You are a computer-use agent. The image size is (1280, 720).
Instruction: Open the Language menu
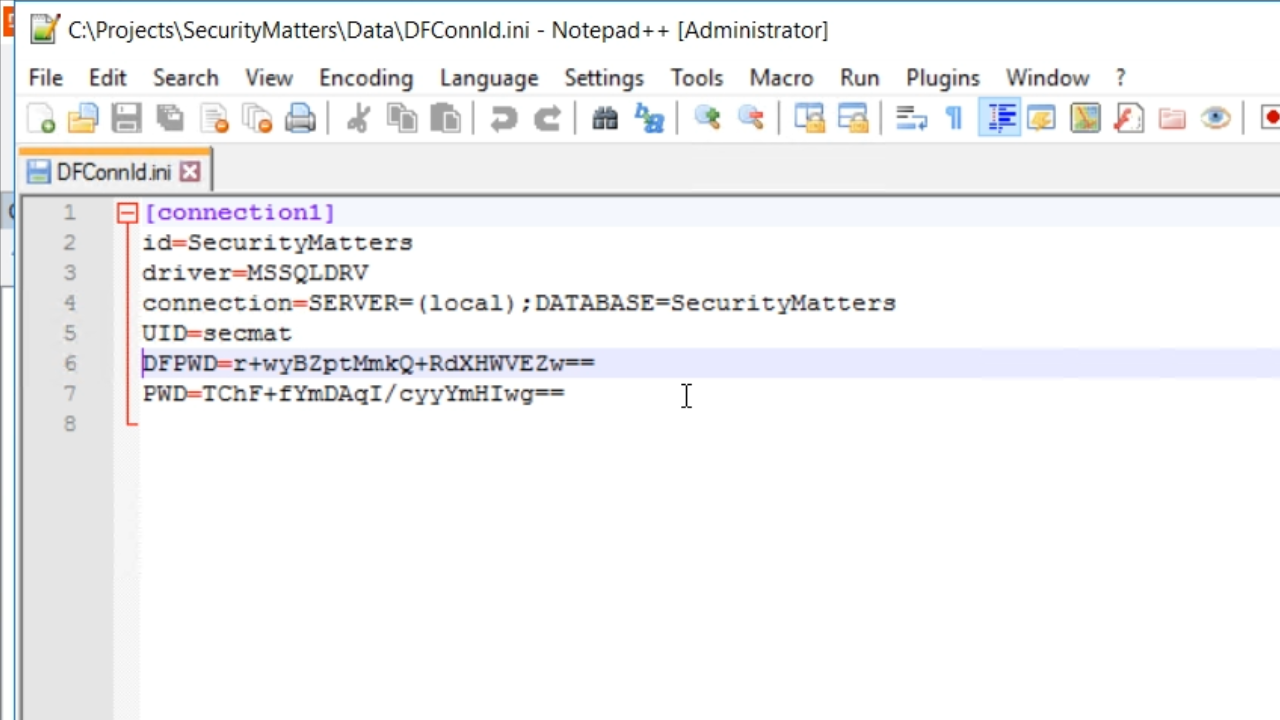pos(488,78)
